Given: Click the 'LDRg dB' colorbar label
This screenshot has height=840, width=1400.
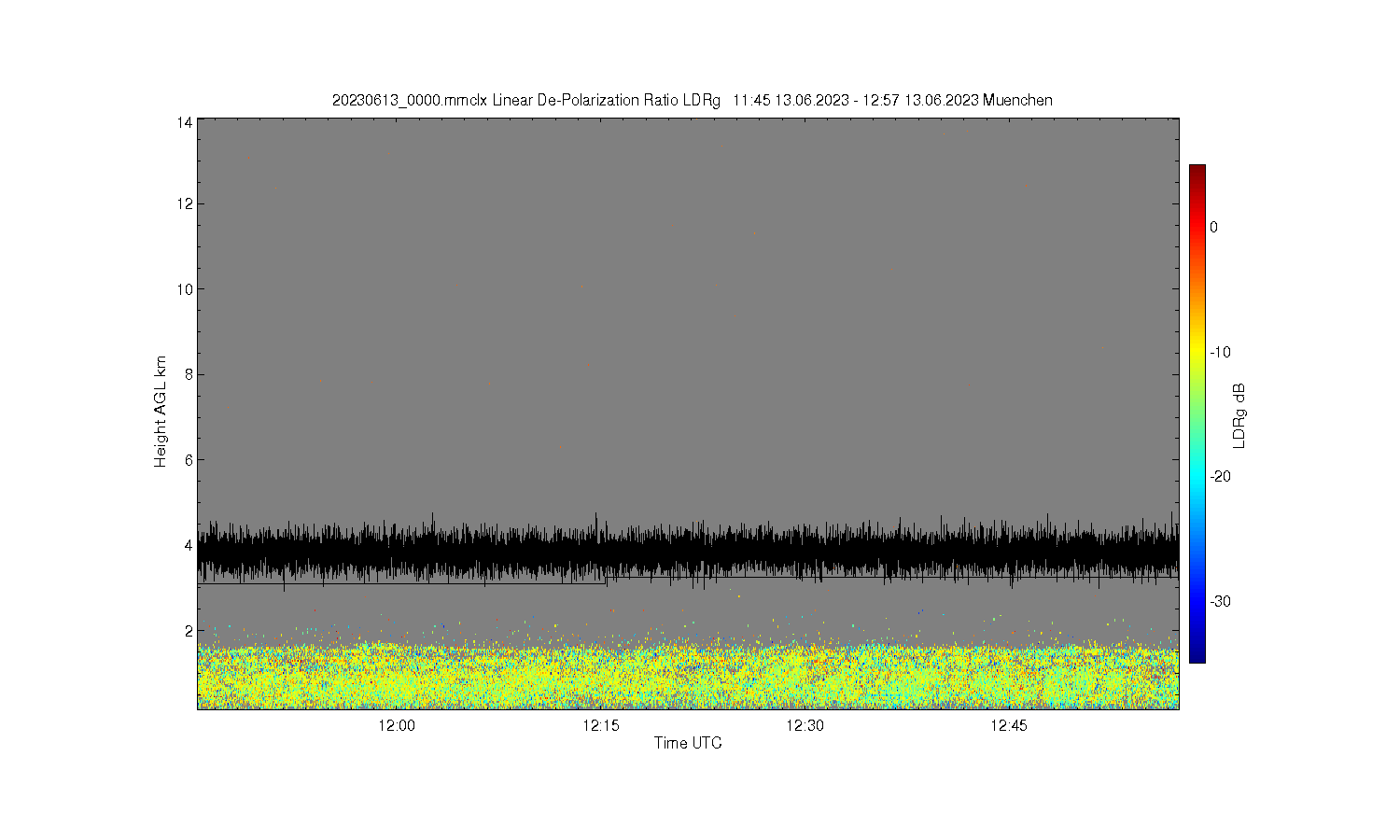Looking at the screenshot, I should [x=1239, y=415].
